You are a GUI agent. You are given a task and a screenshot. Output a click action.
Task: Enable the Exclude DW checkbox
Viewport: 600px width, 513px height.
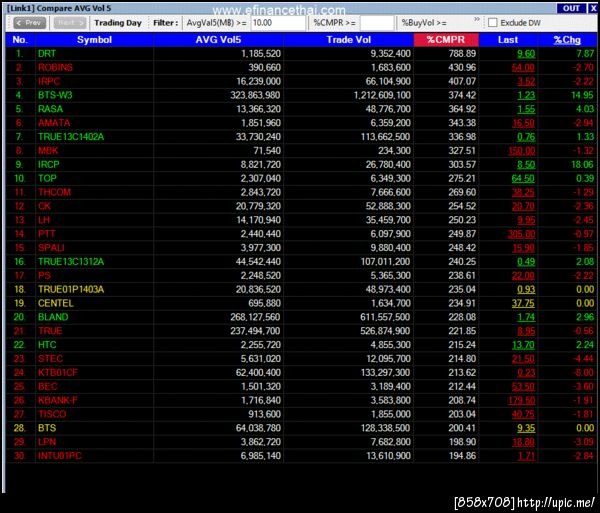[x=493, y=23]
